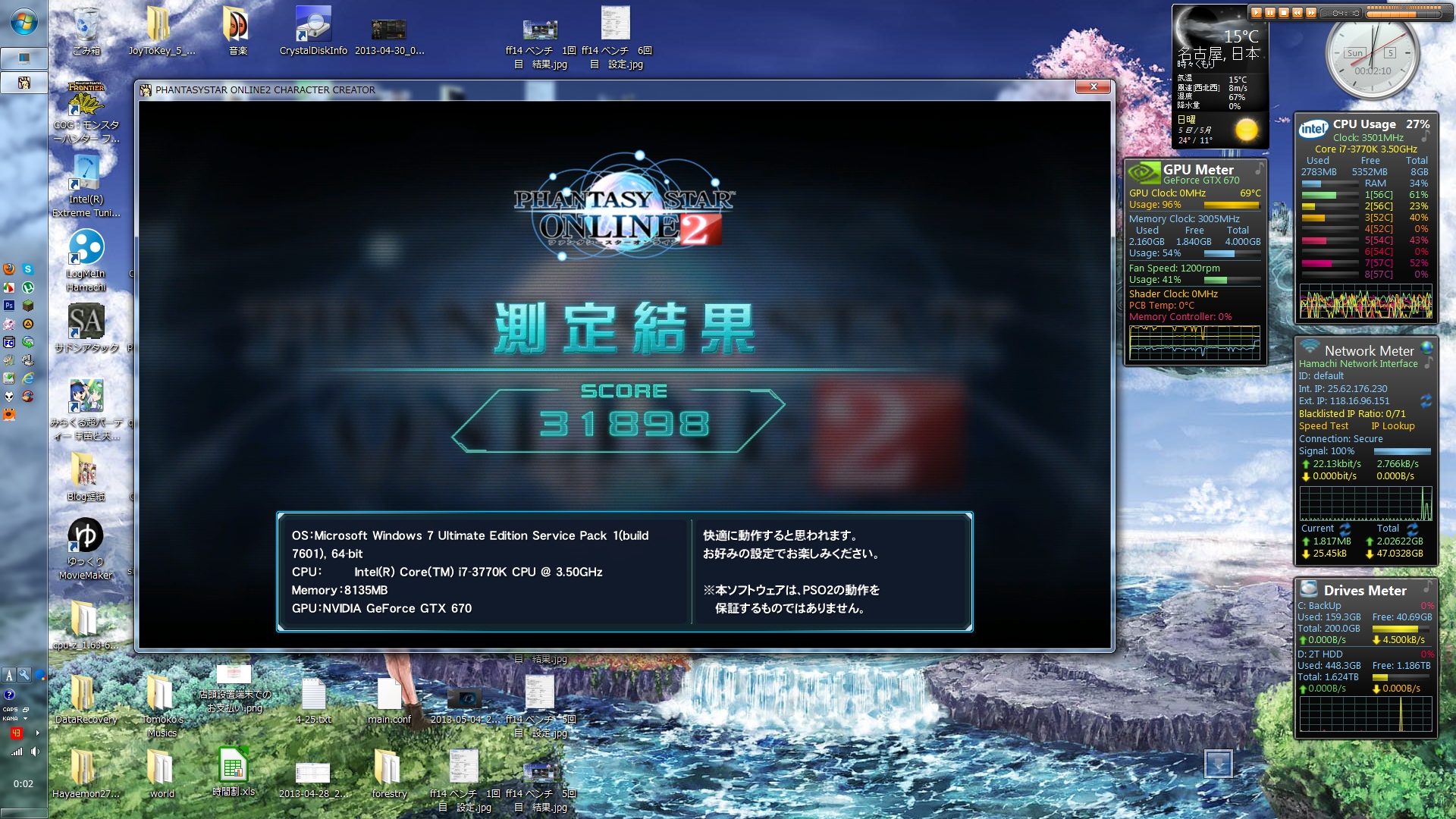Open 店頭設置端末でのお支払い.png image
This screenshot has width=1456, height=819.
coord(234,689)
